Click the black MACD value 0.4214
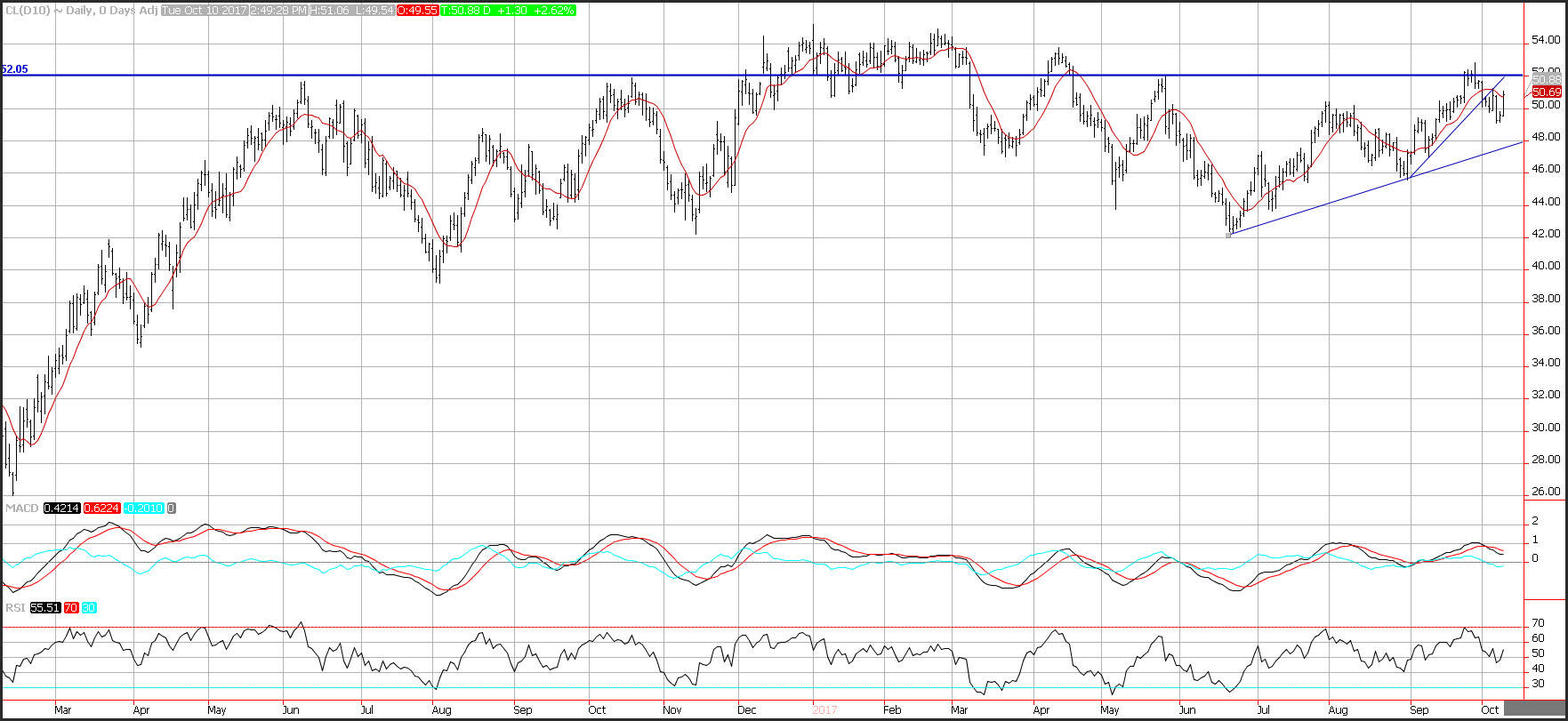Viewport: 1568px width, 721px height. (x=61, y=509)
